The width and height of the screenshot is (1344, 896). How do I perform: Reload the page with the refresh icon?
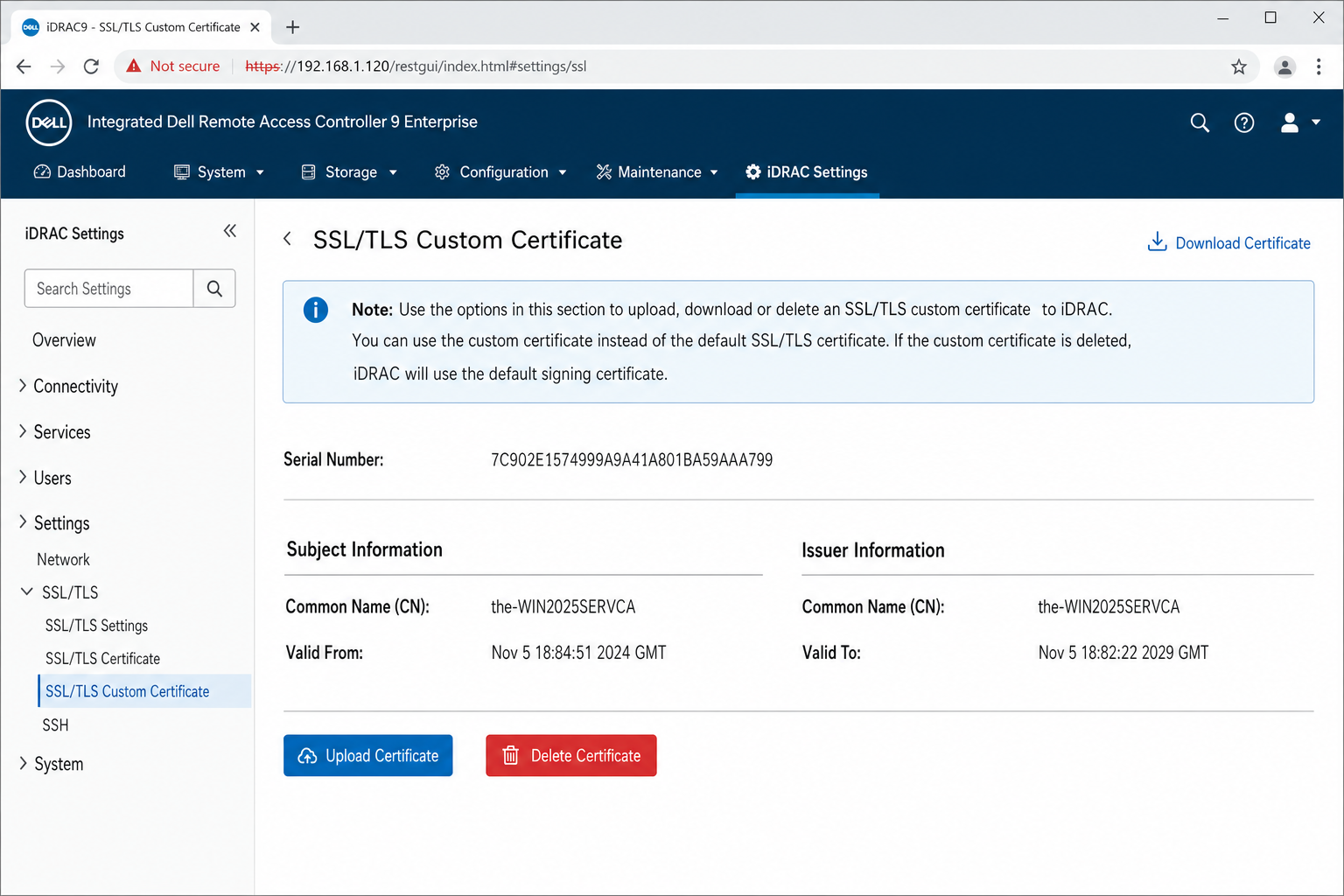pyautogui.click(x=91, y=66)
